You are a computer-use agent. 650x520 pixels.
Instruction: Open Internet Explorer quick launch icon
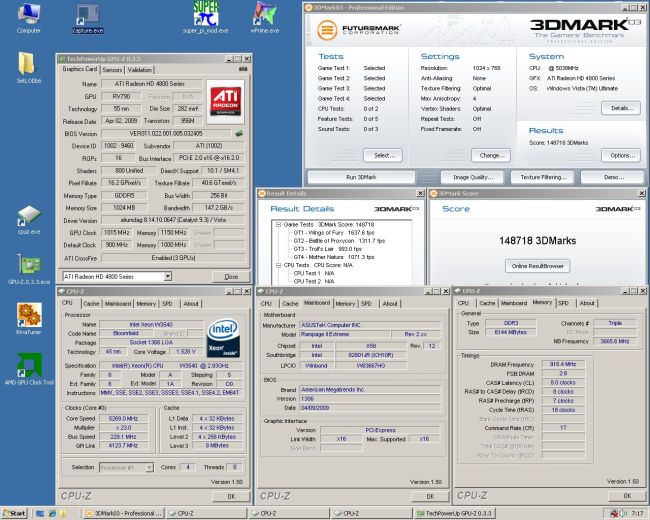pos(52,513)
